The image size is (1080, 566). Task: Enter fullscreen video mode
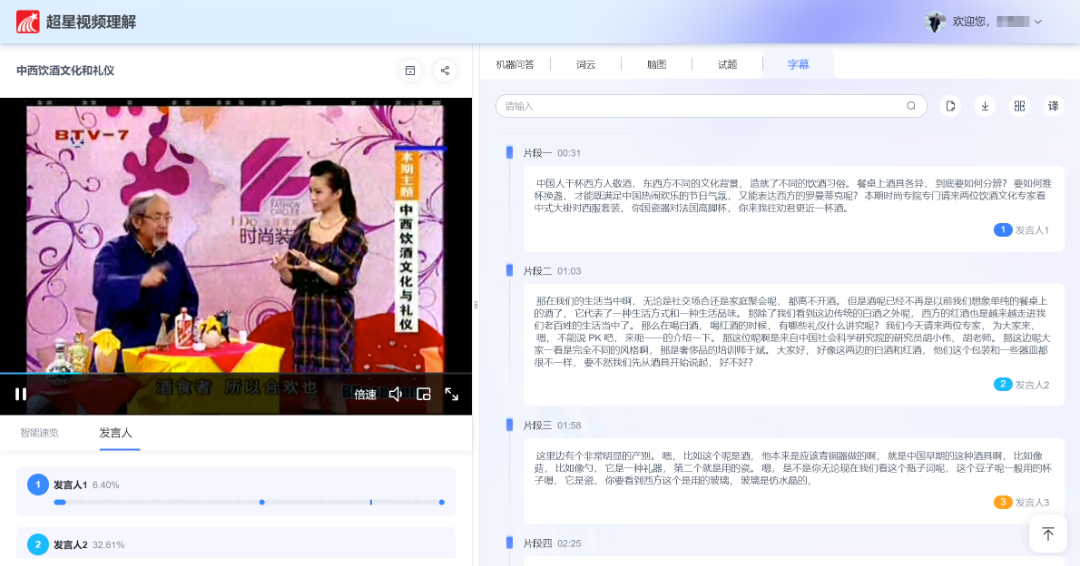(452, 394)
